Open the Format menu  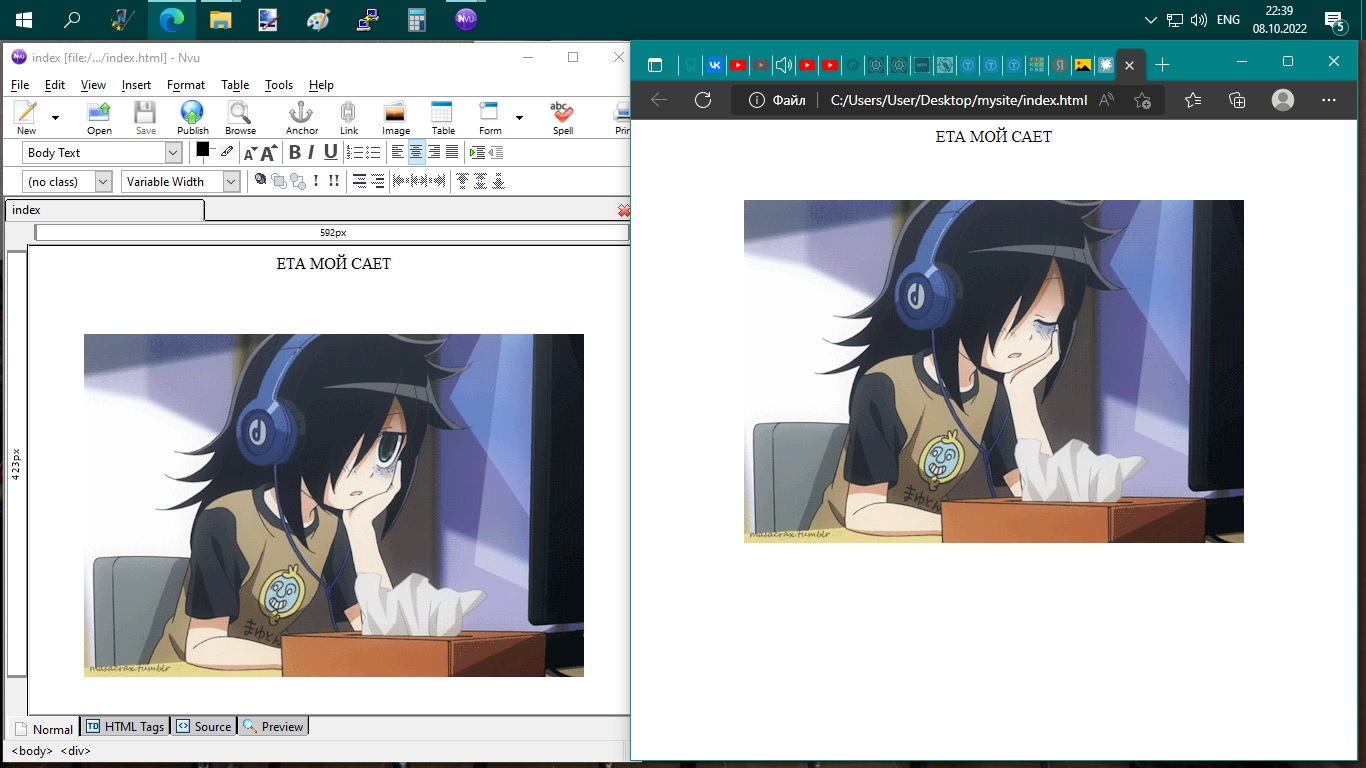185,85
